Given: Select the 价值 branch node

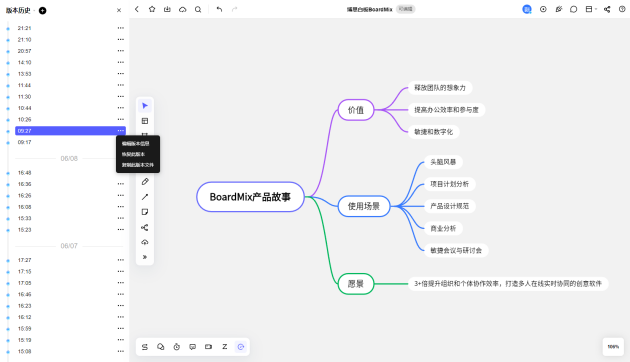Looking at the screenshot, I should click(356, 110).
